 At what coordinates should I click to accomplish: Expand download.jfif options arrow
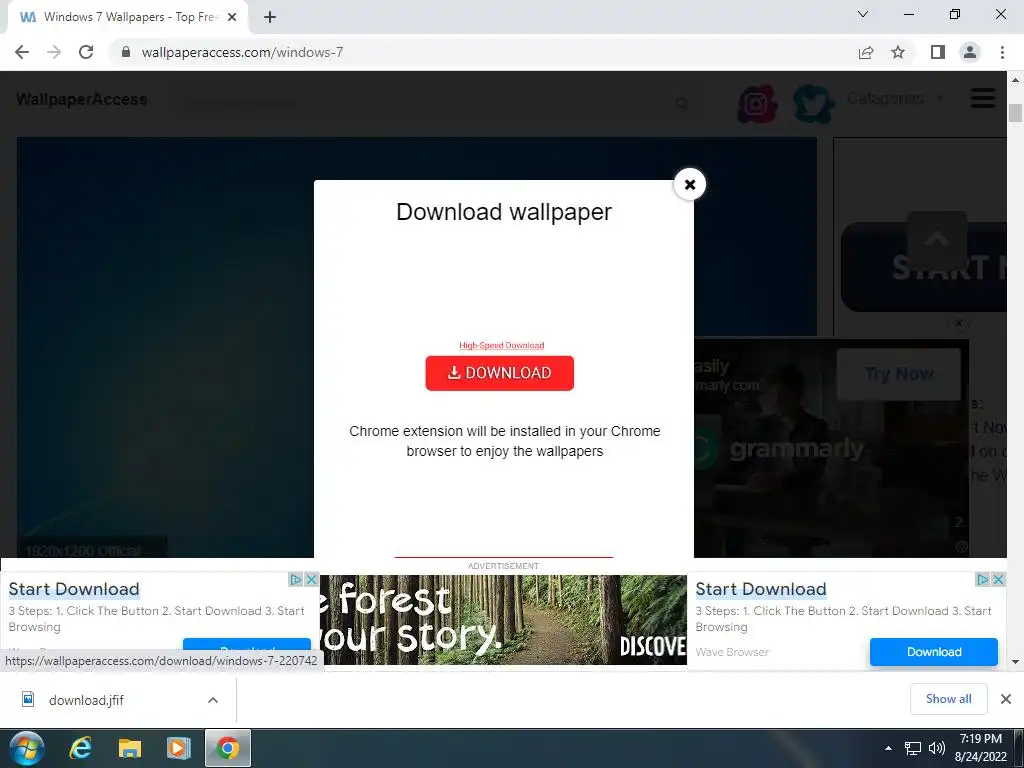[213, 700]
